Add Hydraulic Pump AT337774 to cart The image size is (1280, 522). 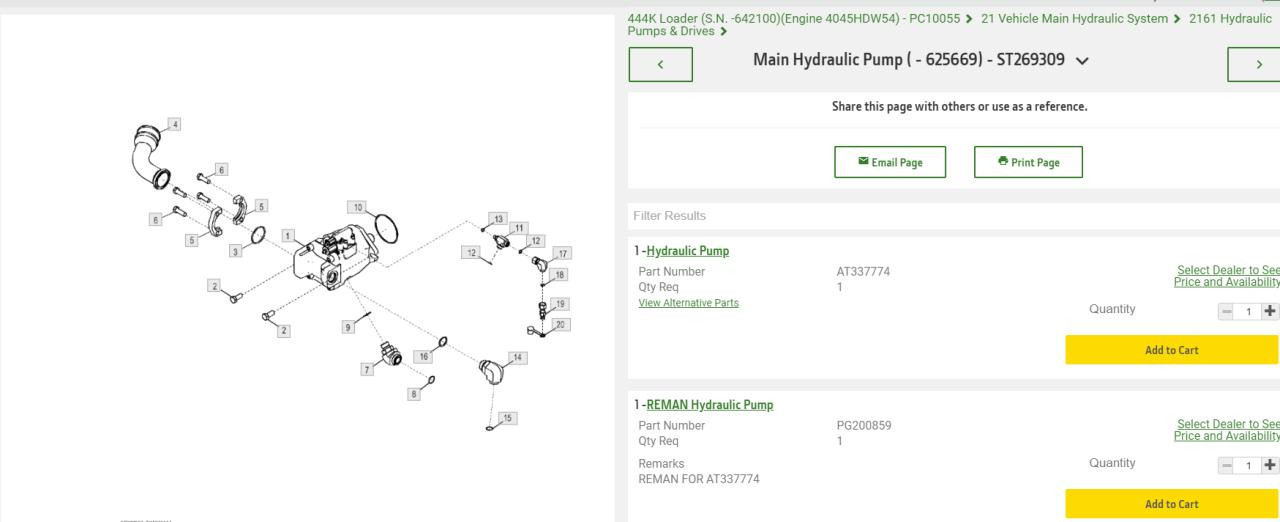point(1171,350)
